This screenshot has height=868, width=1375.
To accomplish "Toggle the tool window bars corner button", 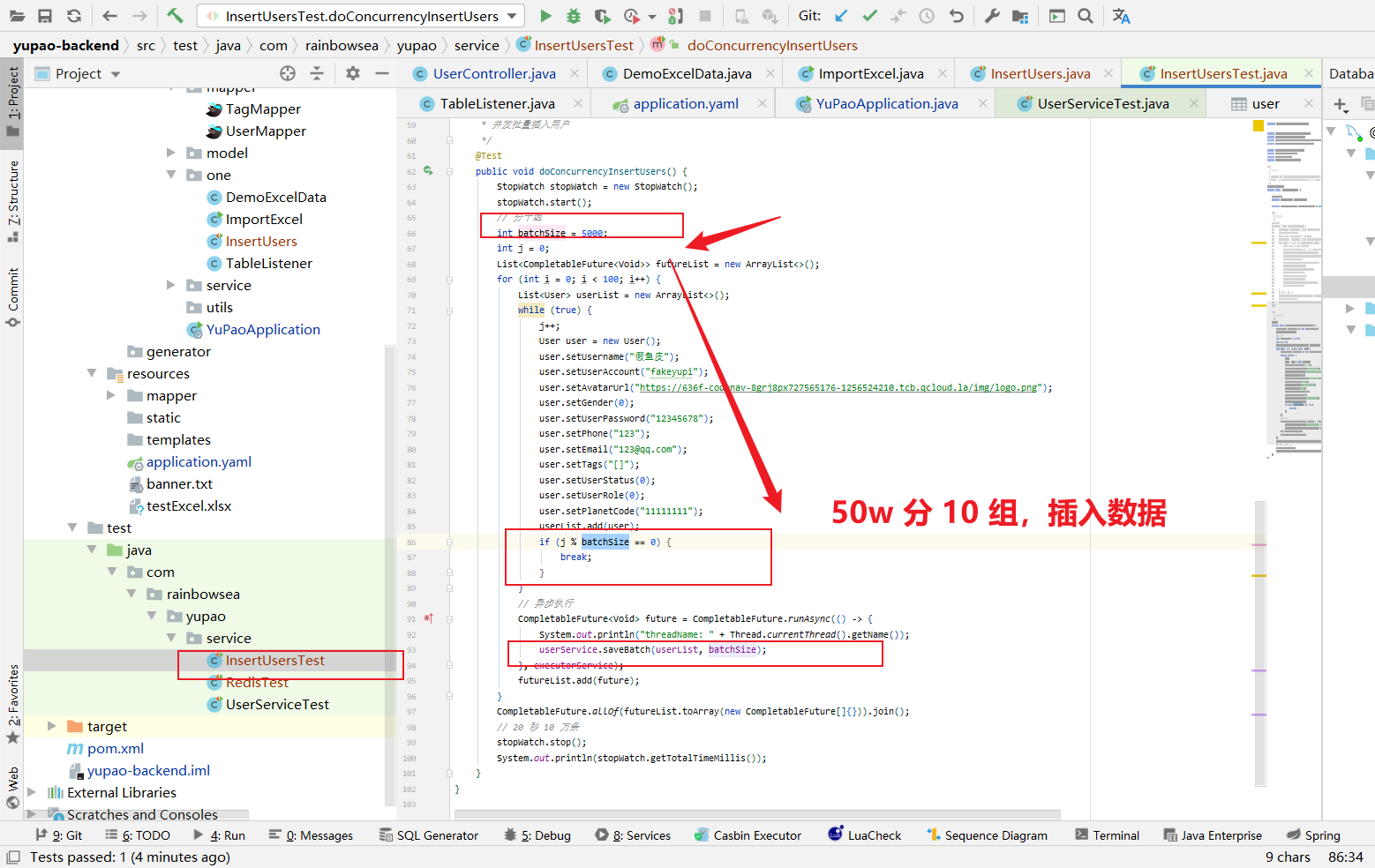I will point(12,857).
